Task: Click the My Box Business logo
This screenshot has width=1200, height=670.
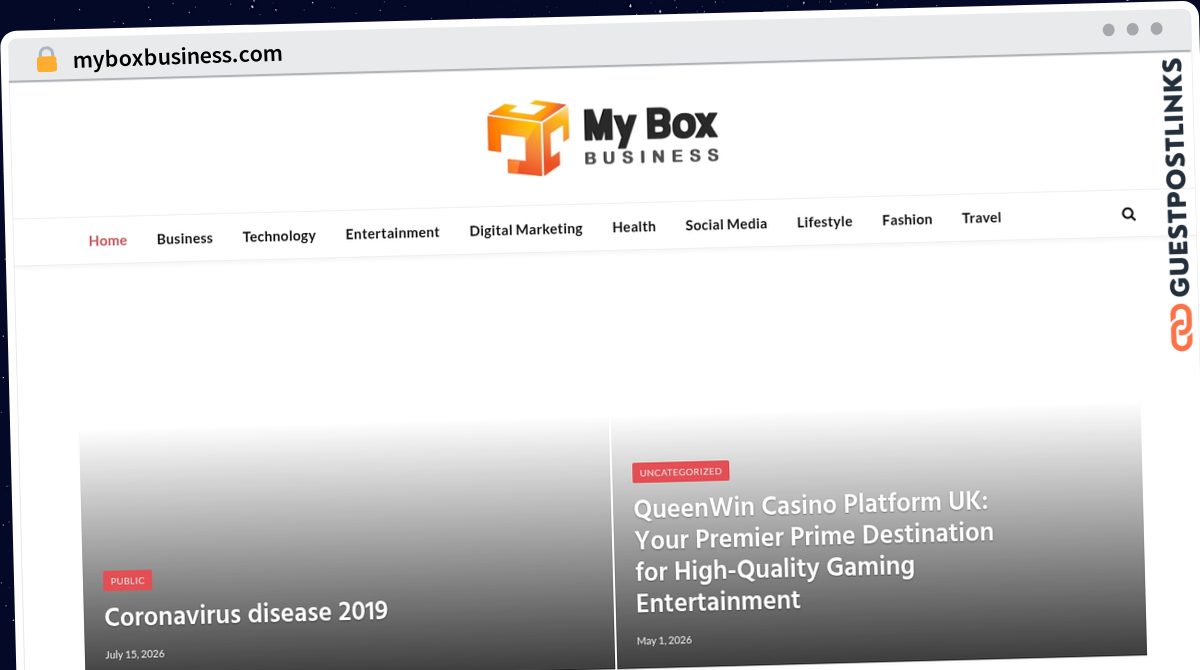Action: click(x=603, y=137)
